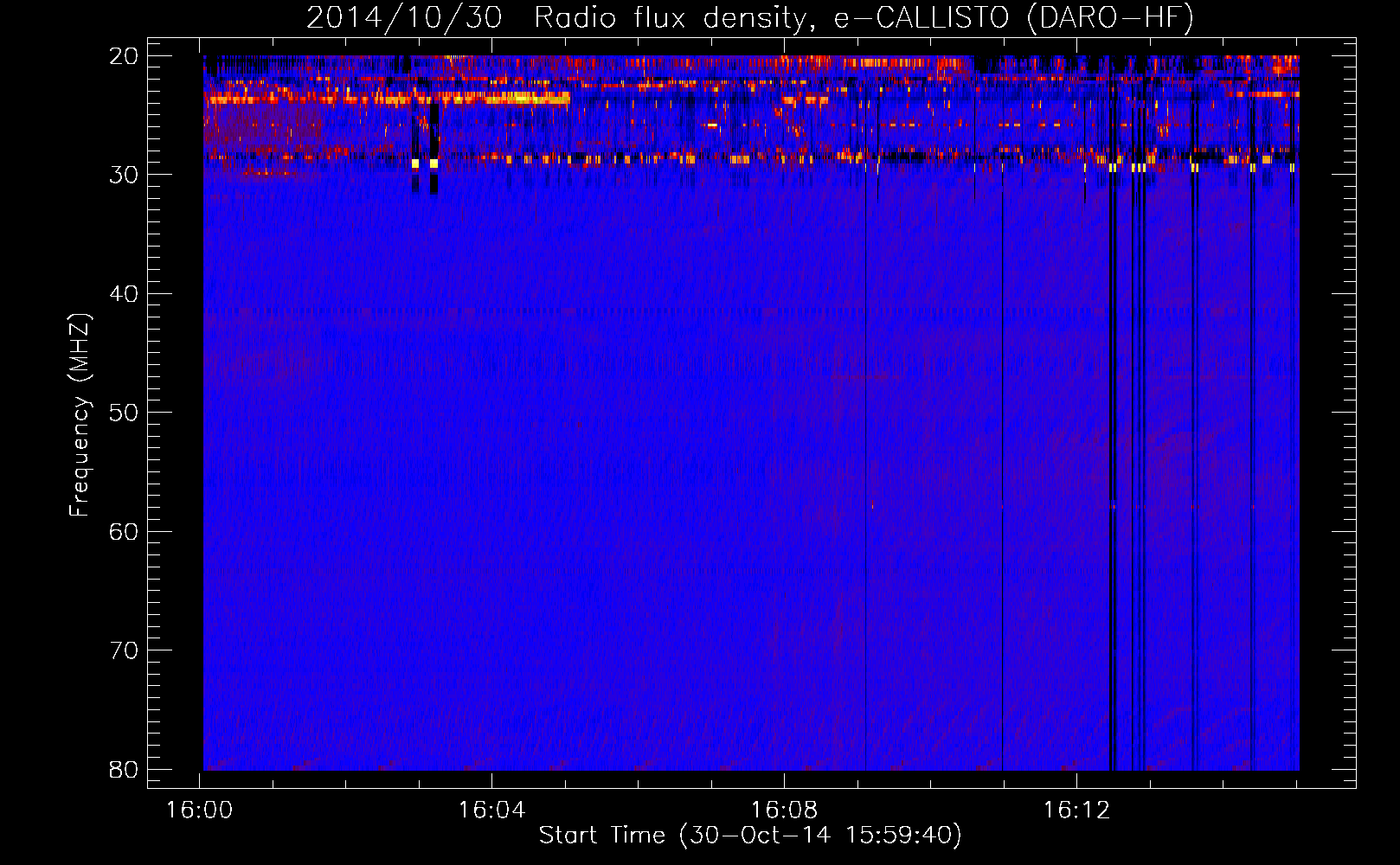1400x865 pixels.
Task: Click the 16:08 time tick label
Action: tap(784, 811)
